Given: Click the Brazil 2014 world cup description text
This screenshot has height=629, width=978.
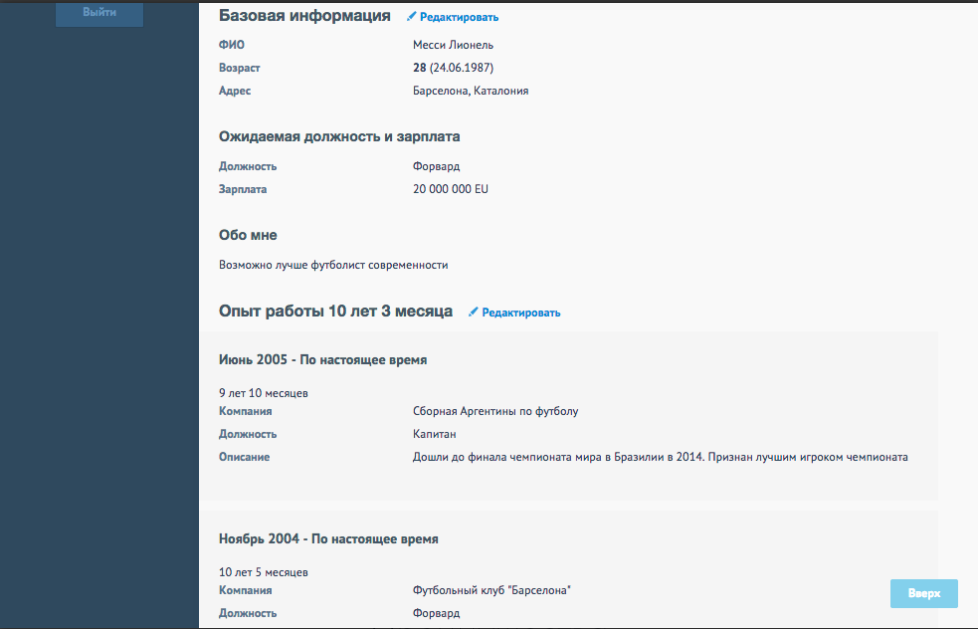Looking at the screenshot, I should [x=659, y=456].
